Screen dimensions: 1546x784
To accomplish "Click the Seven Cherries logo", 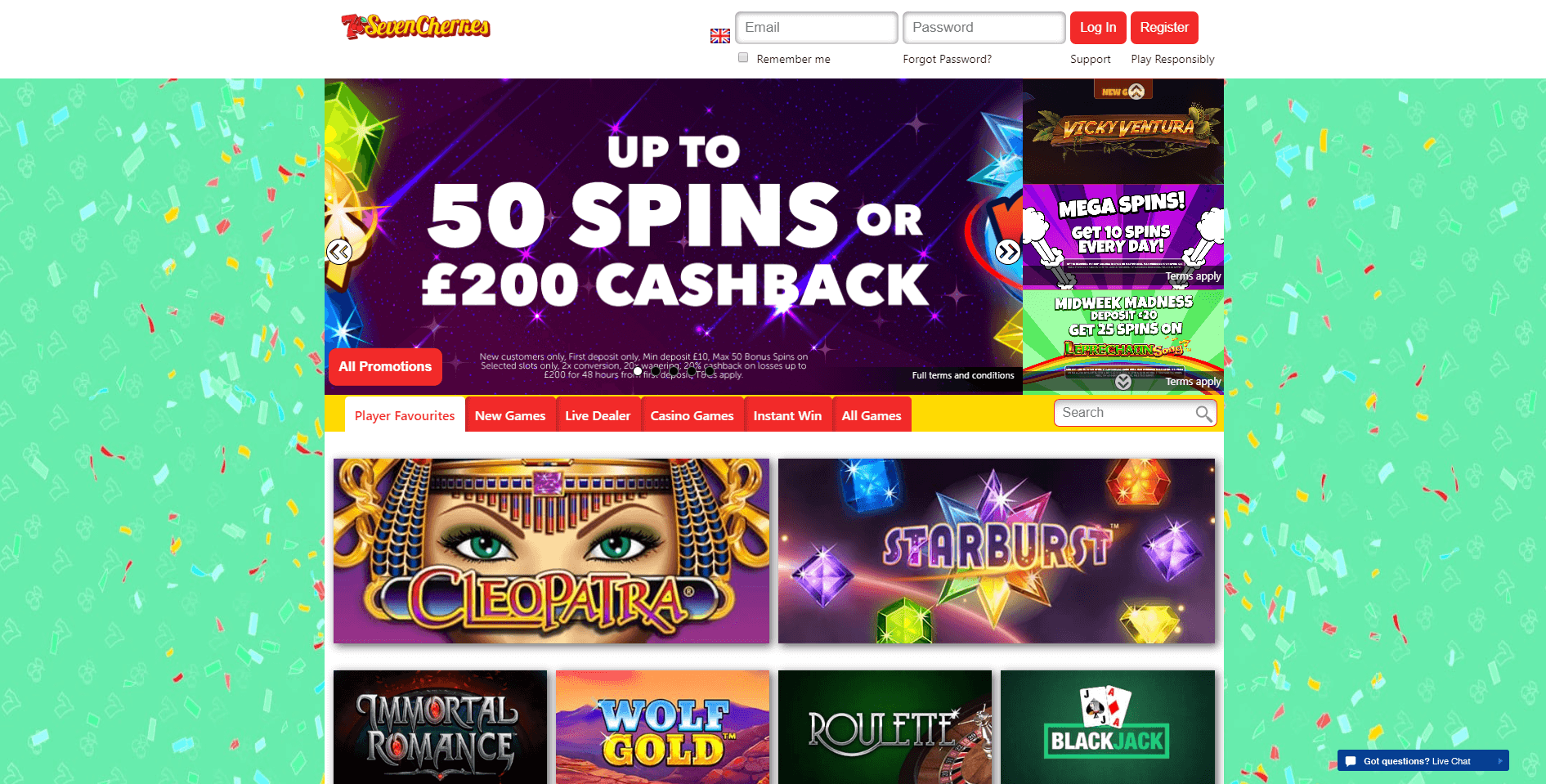I will click(415, 27).
